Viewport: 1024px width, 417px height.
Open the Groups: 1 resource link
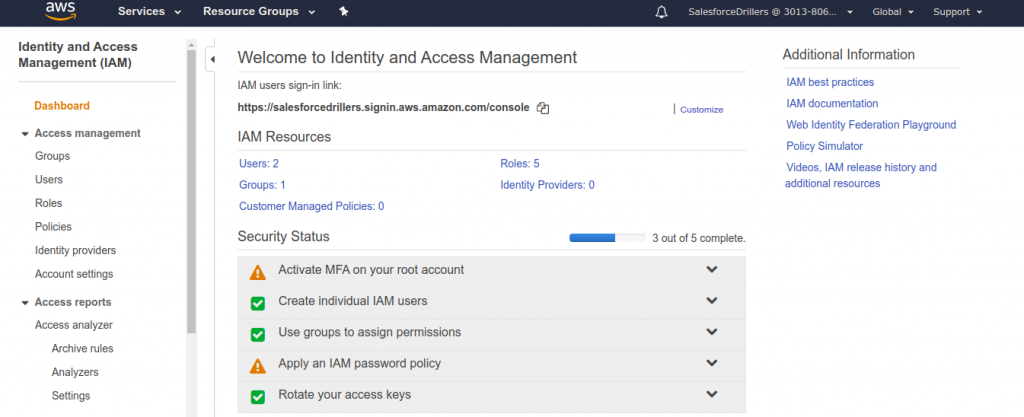(x=263, y=185)
